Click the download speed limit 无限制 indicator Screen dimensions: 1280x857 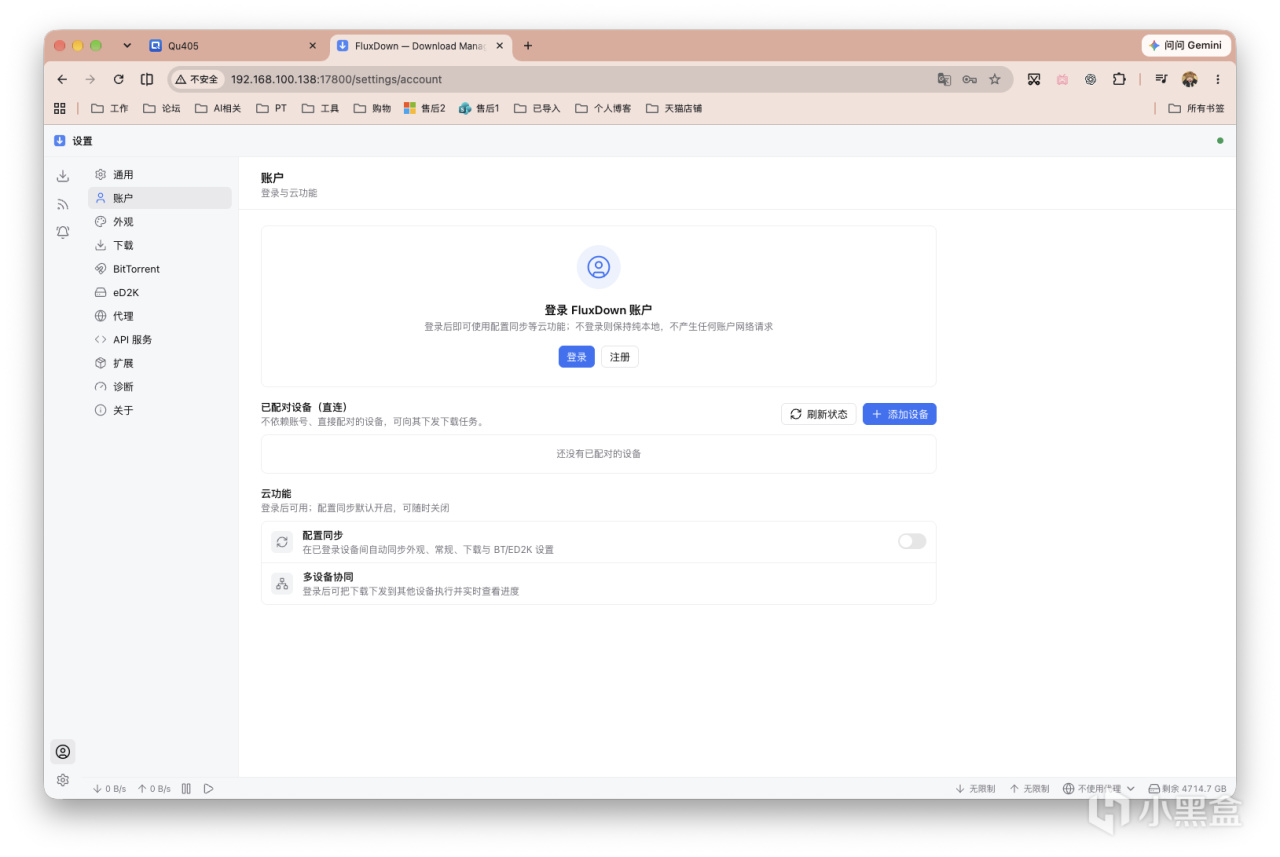(975, 789)
